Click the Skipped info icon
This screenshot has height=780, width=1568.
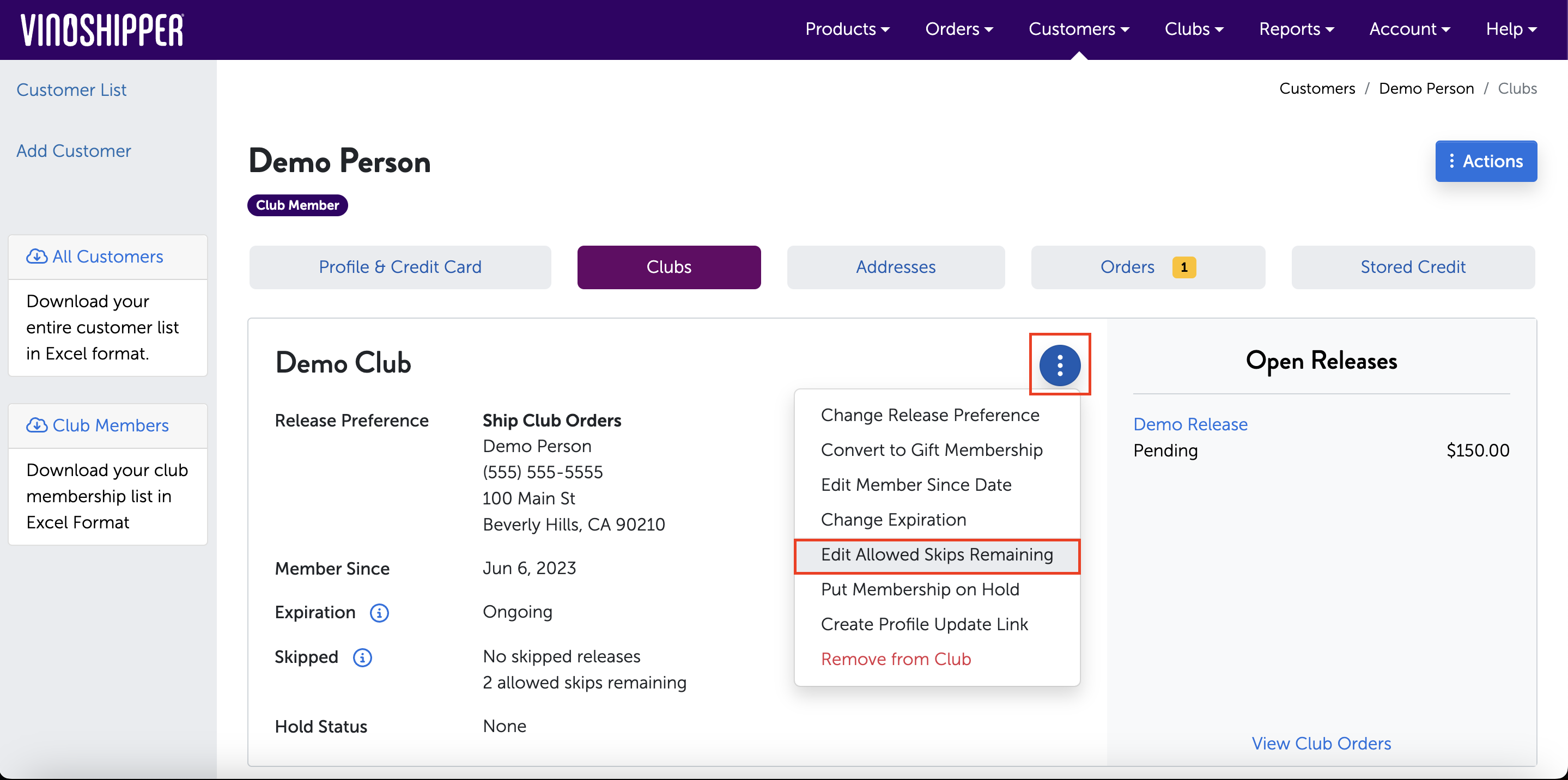362,657
